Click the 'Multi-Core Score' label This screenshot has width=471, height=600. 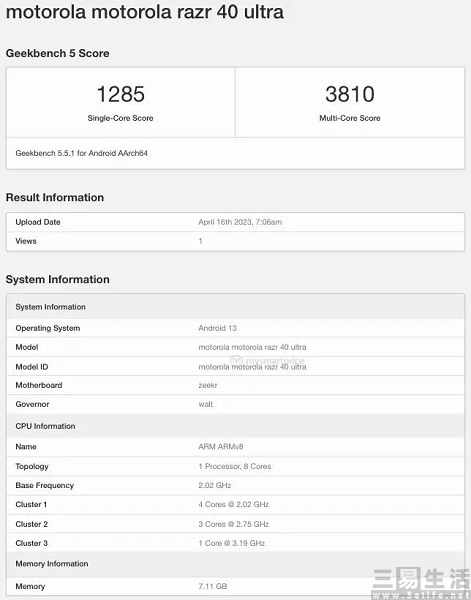[350, 118]
